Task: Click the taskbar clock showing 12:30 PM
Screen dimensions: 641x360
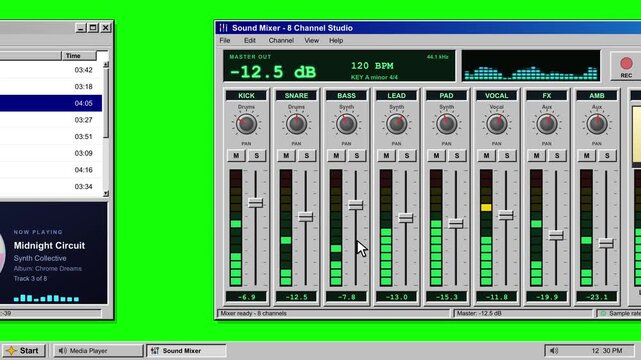Action: tap(607, 351)
